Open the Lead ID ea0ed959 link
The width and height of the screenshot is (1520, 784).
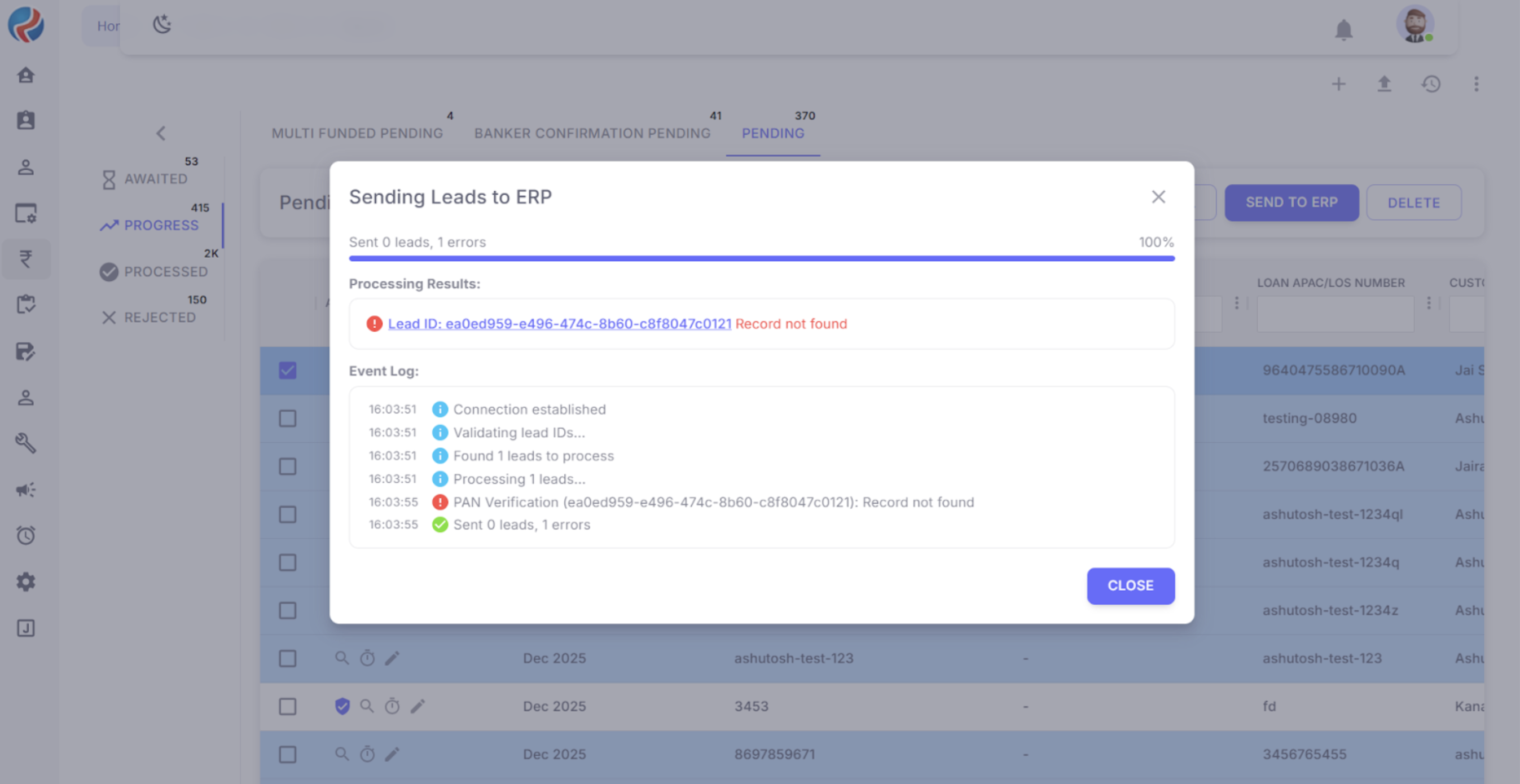[x=559, y=324]
